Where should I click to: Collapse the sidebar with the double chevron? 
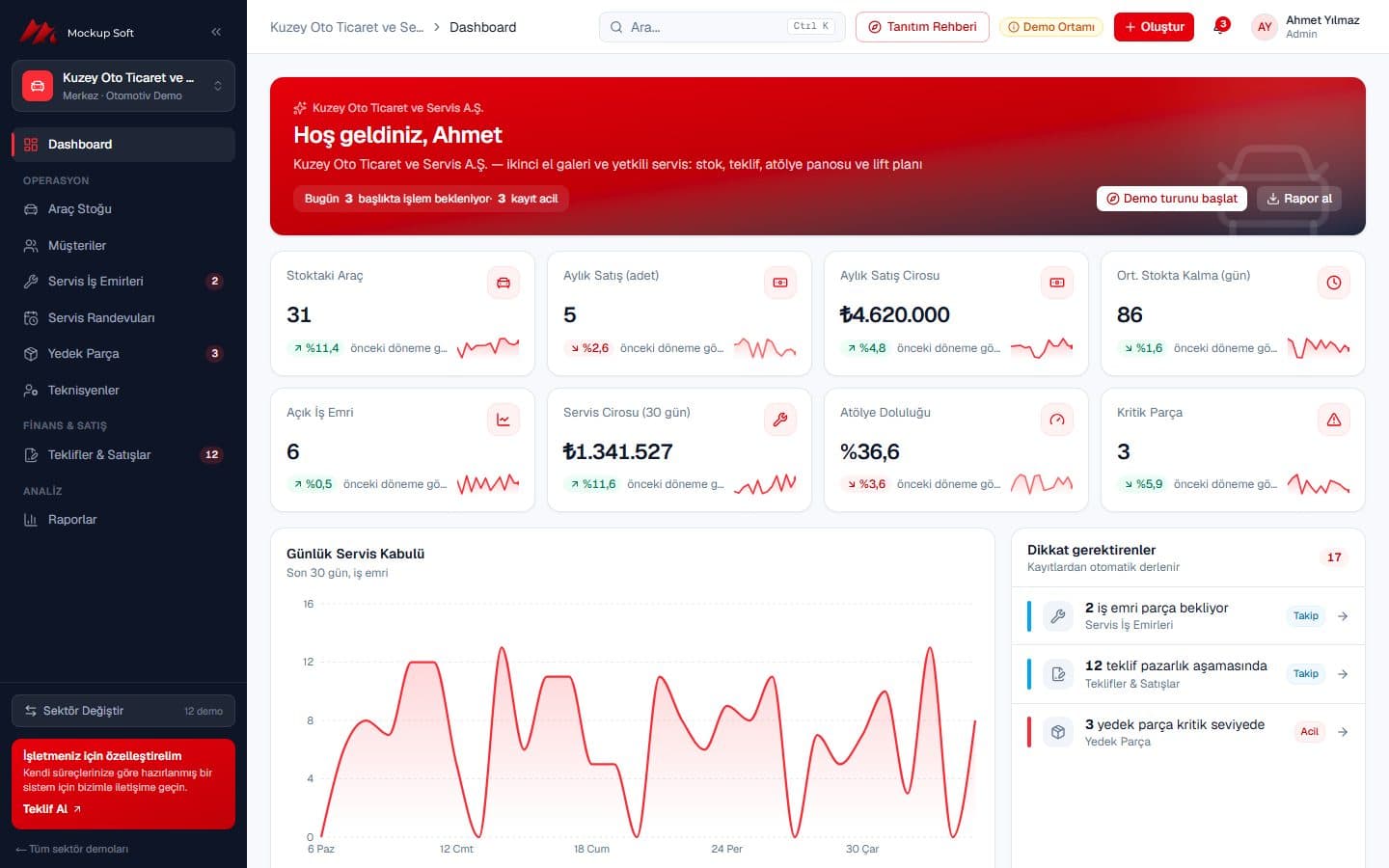[216, 32]
